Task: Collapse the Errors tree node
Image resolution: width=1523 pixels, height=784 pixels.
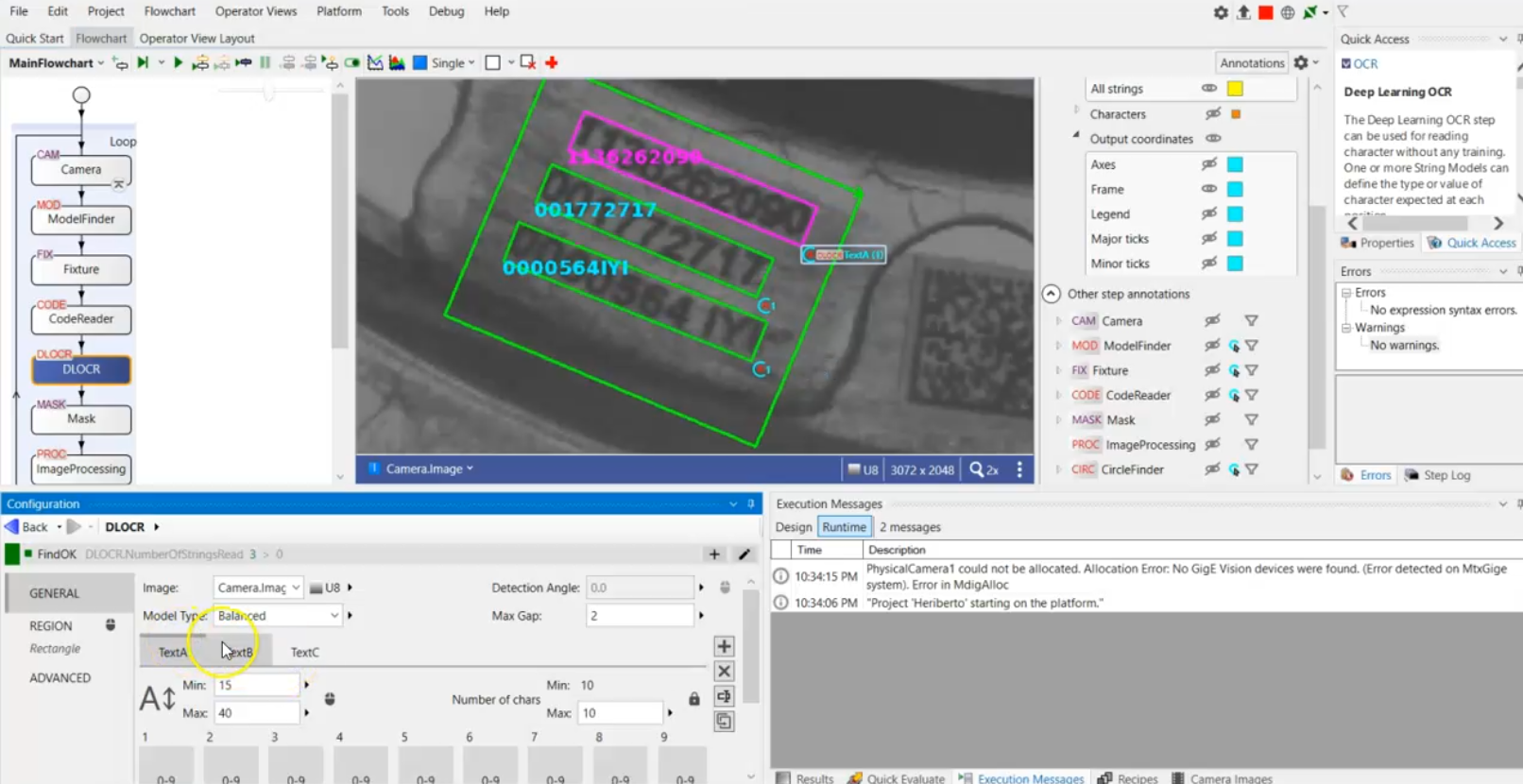Action: click(x=1346, y=293)
